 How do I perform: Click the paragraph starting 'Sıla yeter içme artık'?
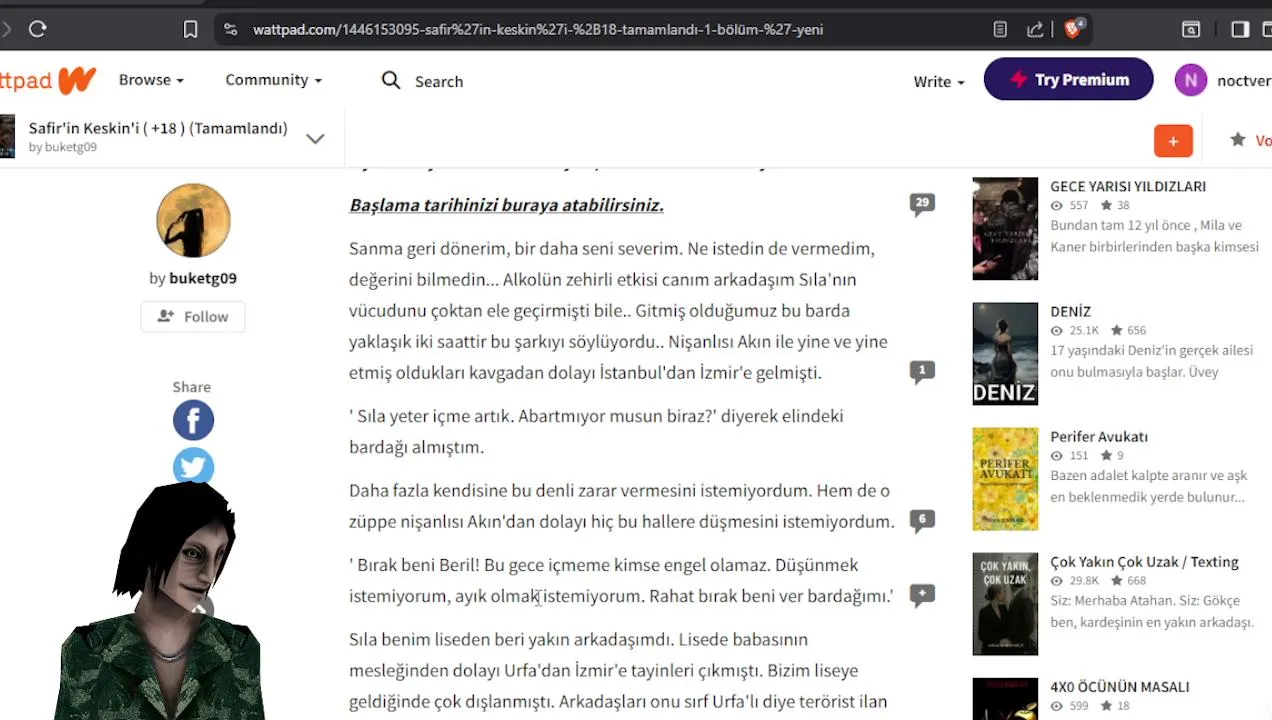[x=596, y=431]
